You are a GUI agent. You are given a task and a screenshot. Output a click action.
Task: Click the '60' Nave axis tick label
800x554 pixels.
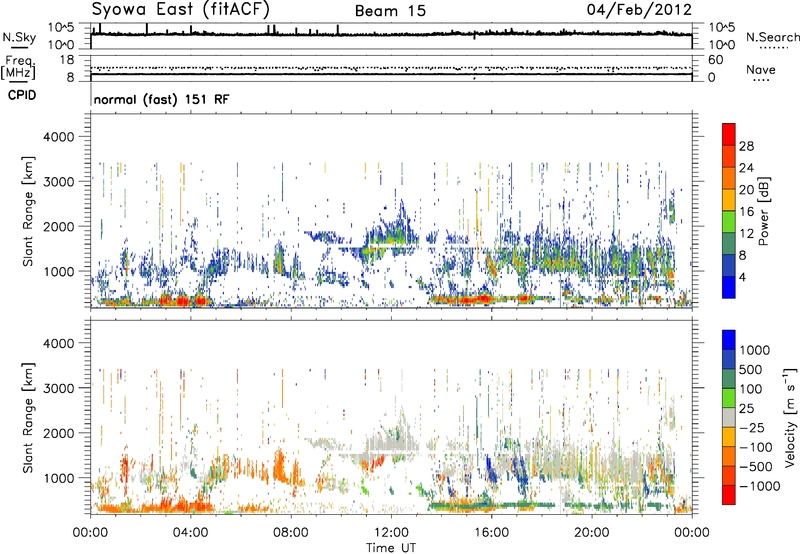click(715, 60)
